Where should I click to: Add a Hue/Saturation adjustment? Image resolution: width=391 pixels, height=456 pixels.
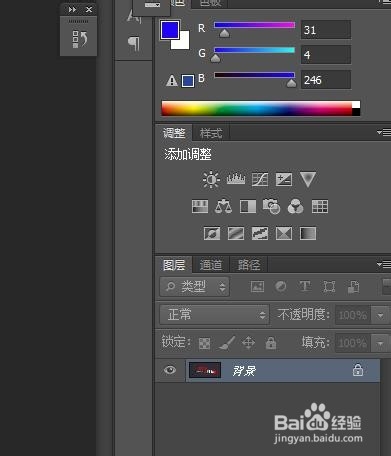tap(200, 207)
